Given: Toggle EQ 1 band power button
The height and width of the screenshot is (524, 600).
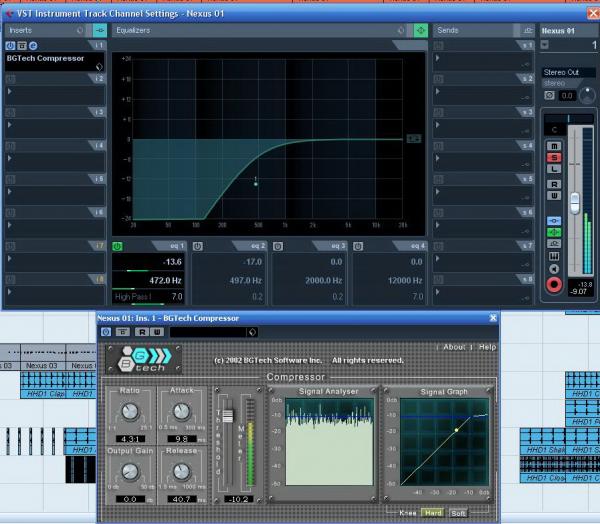Looking at the screenshot, I should tap(117, 246).
